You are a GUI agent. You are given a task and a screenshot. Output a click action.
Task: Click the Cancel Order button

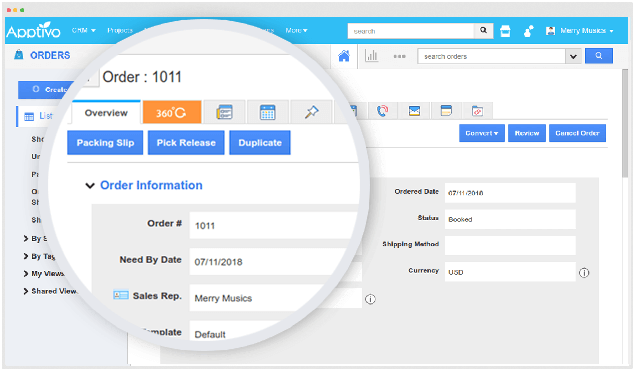[577, 133]
